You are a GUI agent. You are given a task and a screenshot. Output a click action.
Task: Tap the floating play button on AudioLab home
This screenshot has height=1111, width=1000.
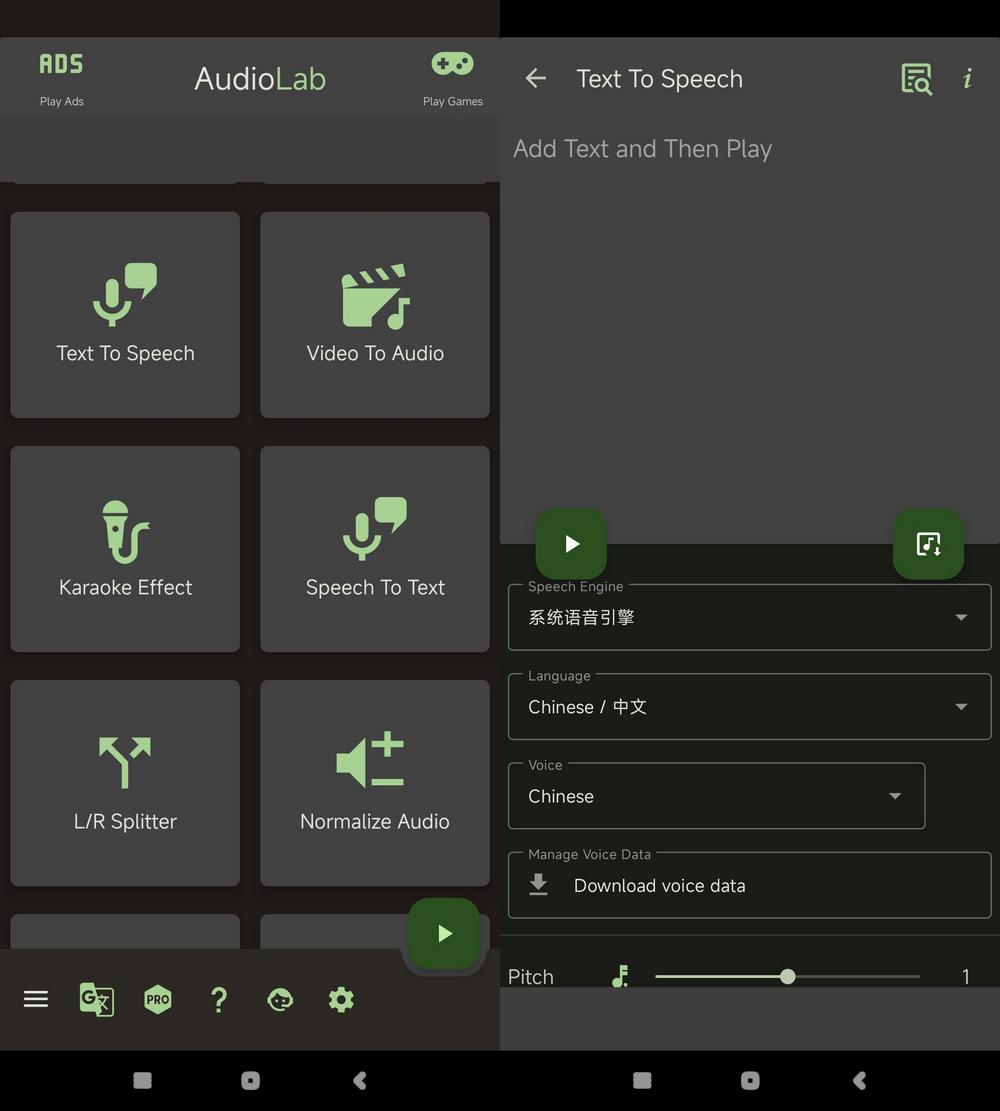pyautogui.click(x=444, y=933)
